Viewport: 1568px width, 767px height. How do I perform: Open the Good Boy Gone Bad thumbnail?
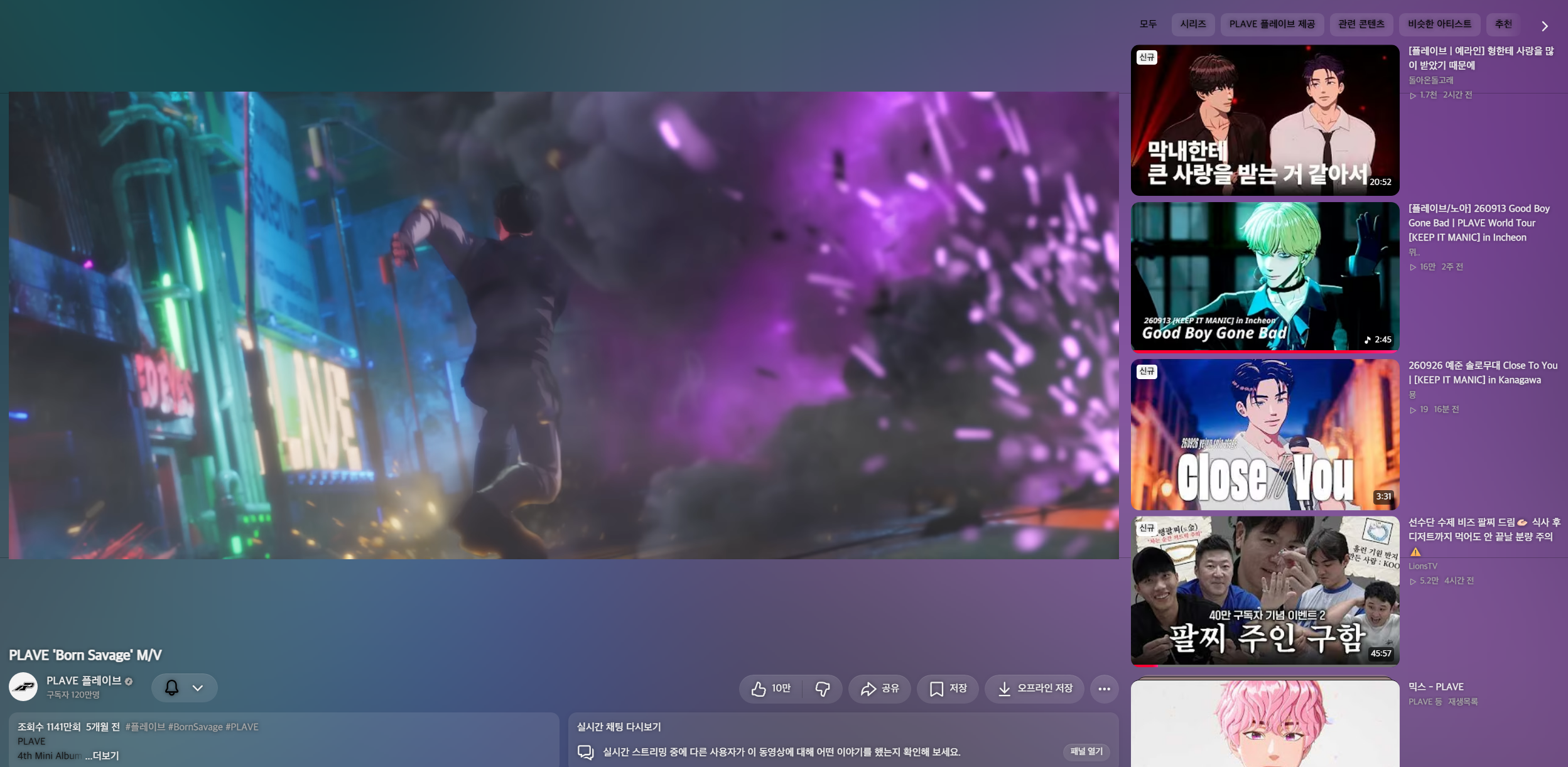click(x=1265, y=277)
